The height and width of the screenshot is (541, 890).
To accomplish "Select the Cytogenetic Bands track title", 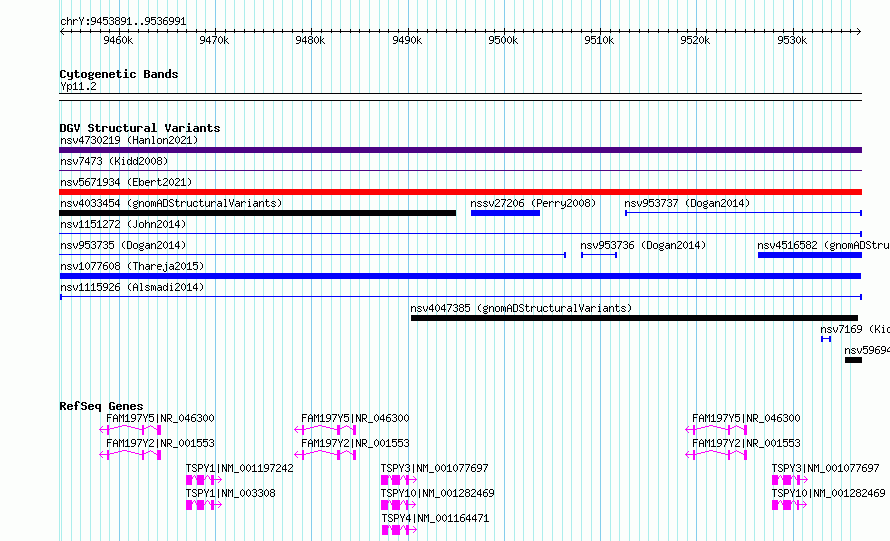I will click(x=119, y=74).
